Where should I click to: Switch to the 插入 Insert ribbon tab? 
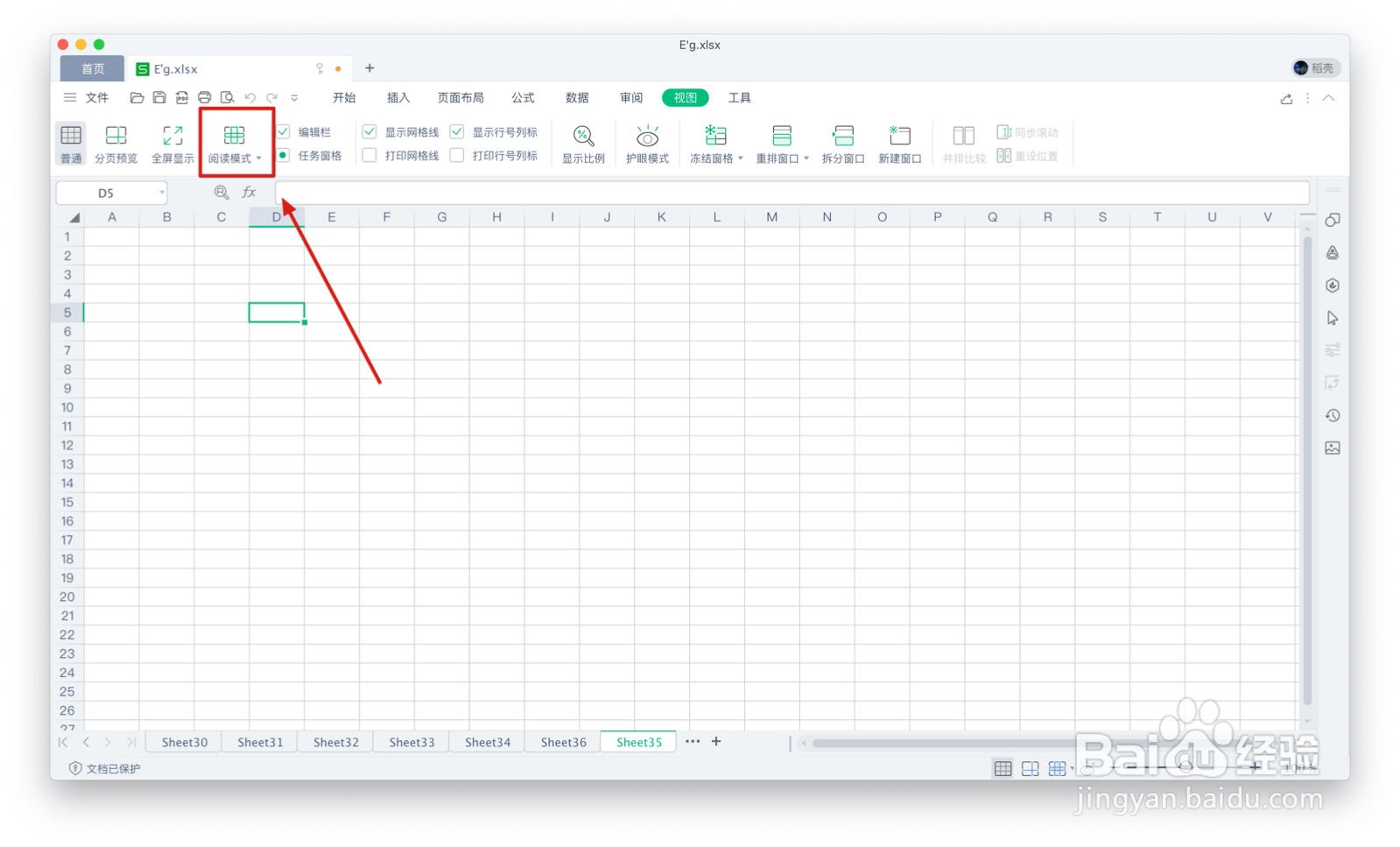398,98
